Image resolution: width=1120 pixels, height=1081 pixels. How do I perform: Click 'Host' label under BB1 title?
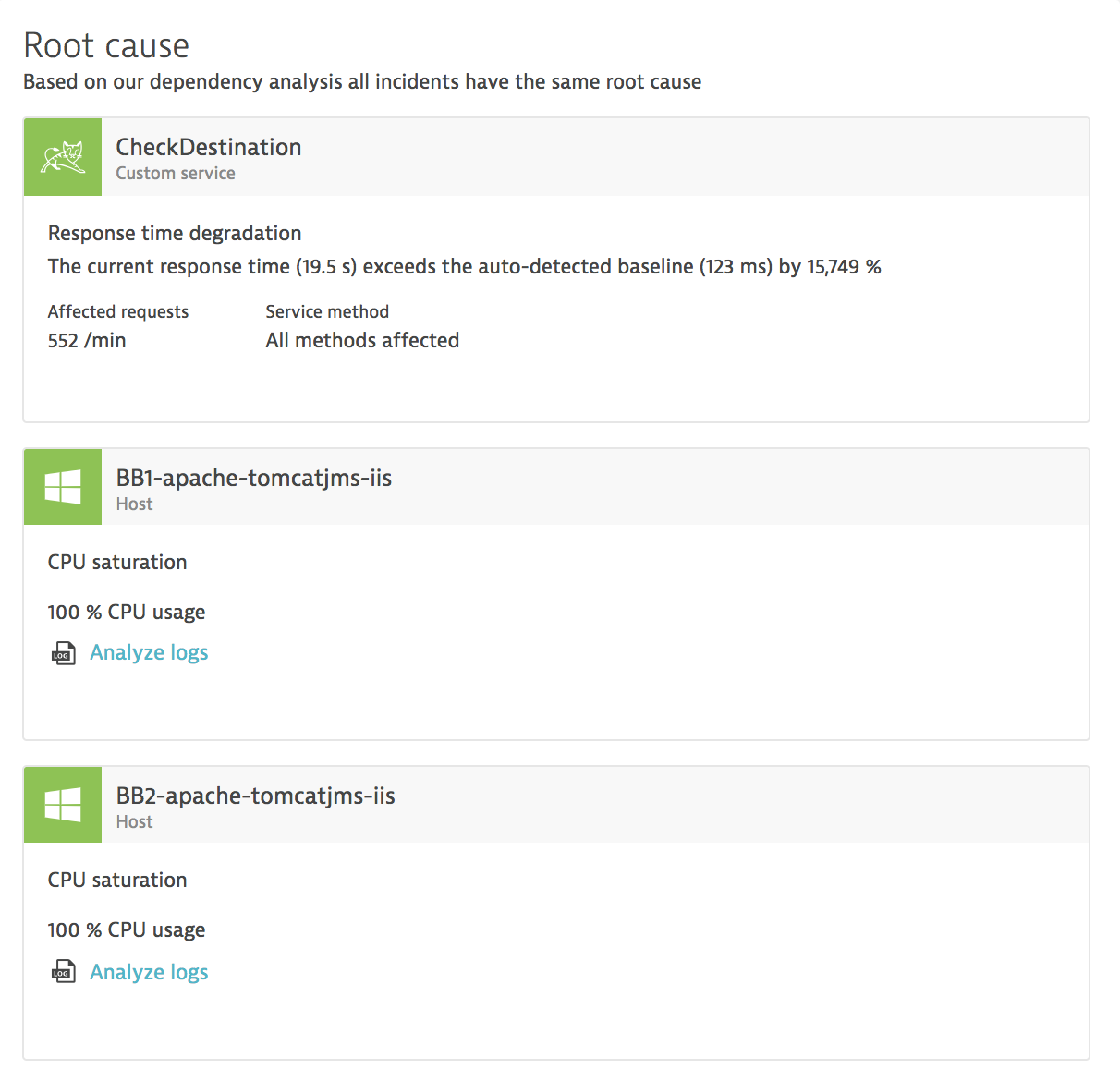(135, 504)
